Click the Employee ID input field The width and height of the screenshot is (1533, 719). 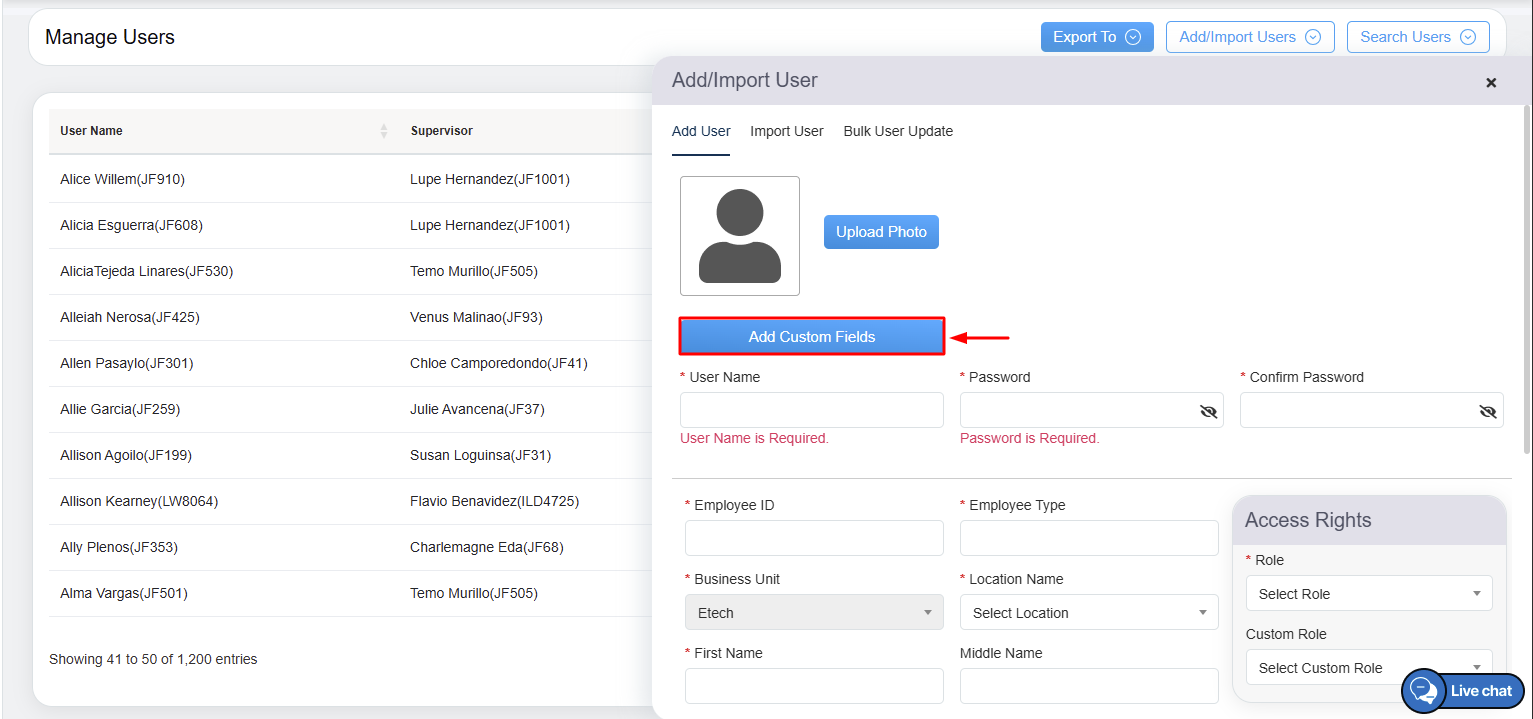point(813,538)
